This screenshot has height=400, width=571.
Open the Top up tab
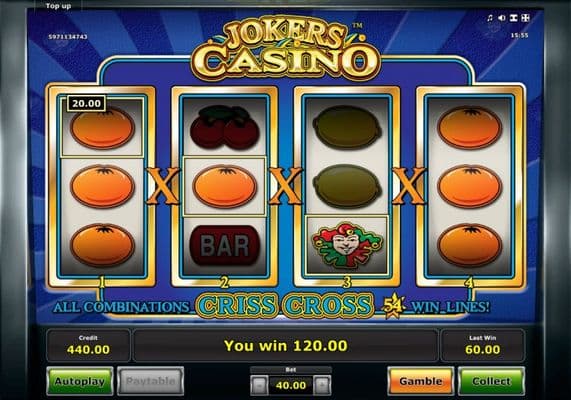click(x=58, y=6)
